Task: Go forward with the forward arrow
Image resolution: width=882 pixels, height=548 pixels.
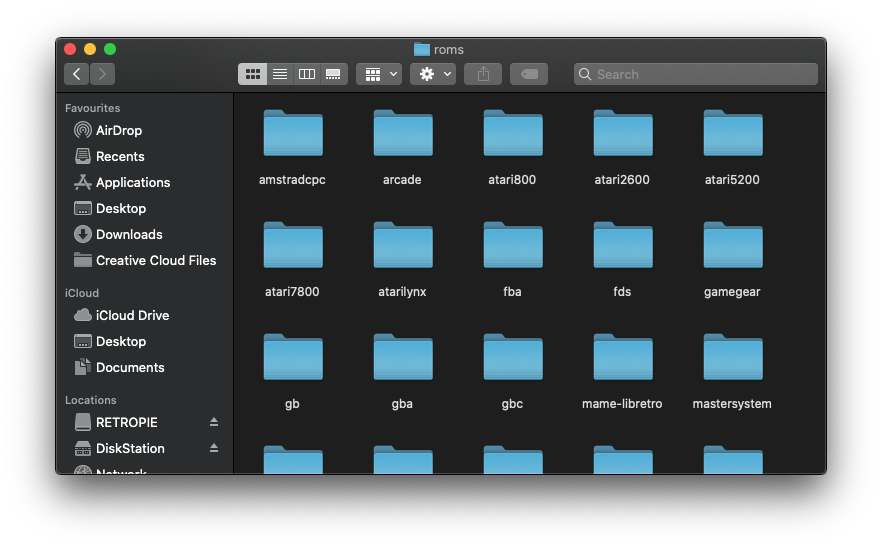Action: pyautogui.click(x=102, y=74)
